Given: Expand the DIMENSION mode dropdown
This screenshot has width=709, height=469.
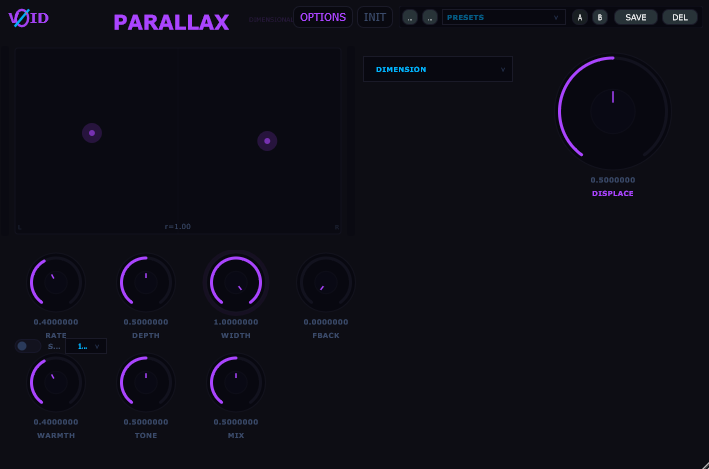Looking at the screenshot, I should coord(438,69).
